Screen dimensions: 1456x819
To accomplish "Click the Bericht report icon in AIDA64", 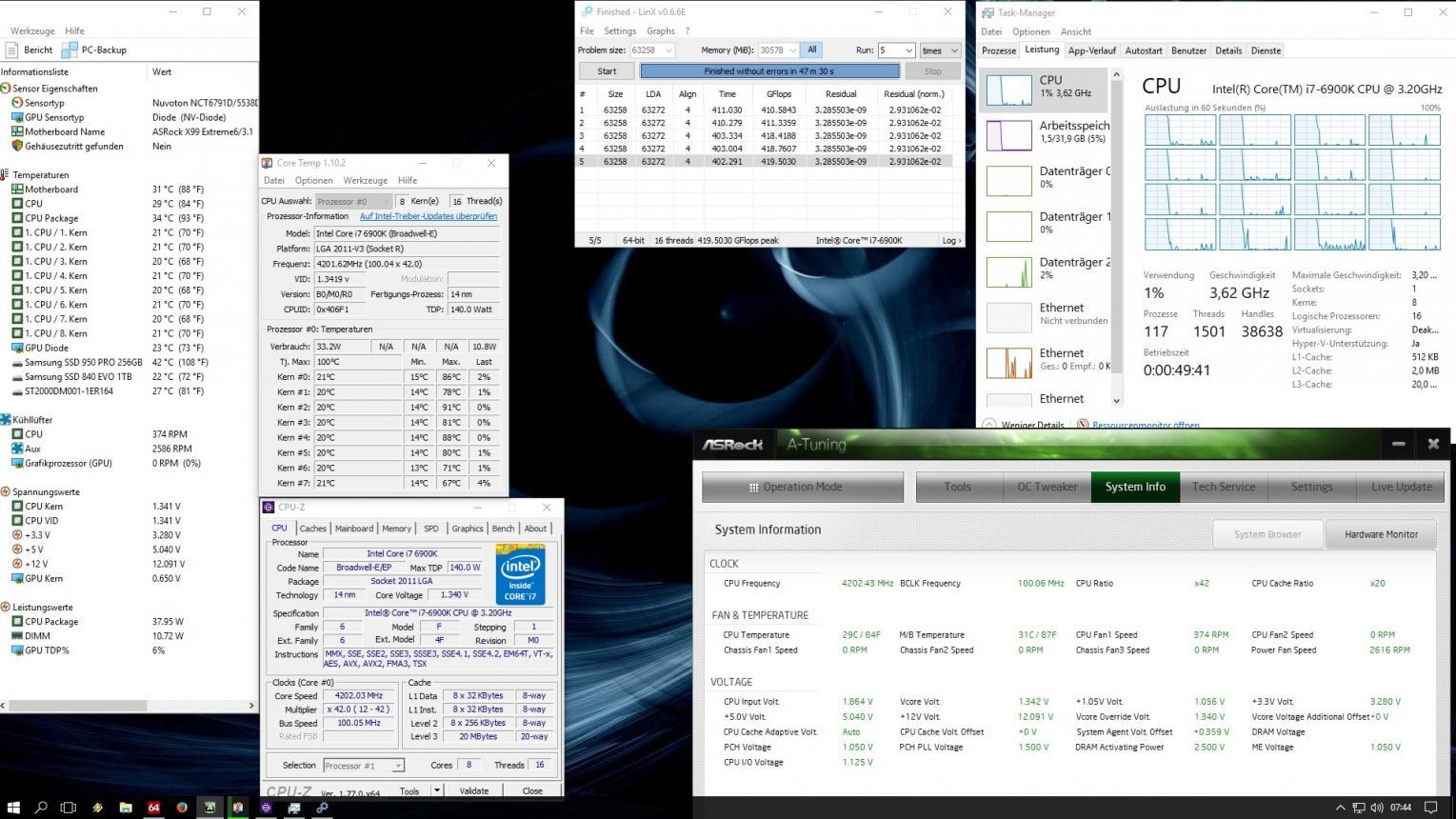I will coord(10,50).
